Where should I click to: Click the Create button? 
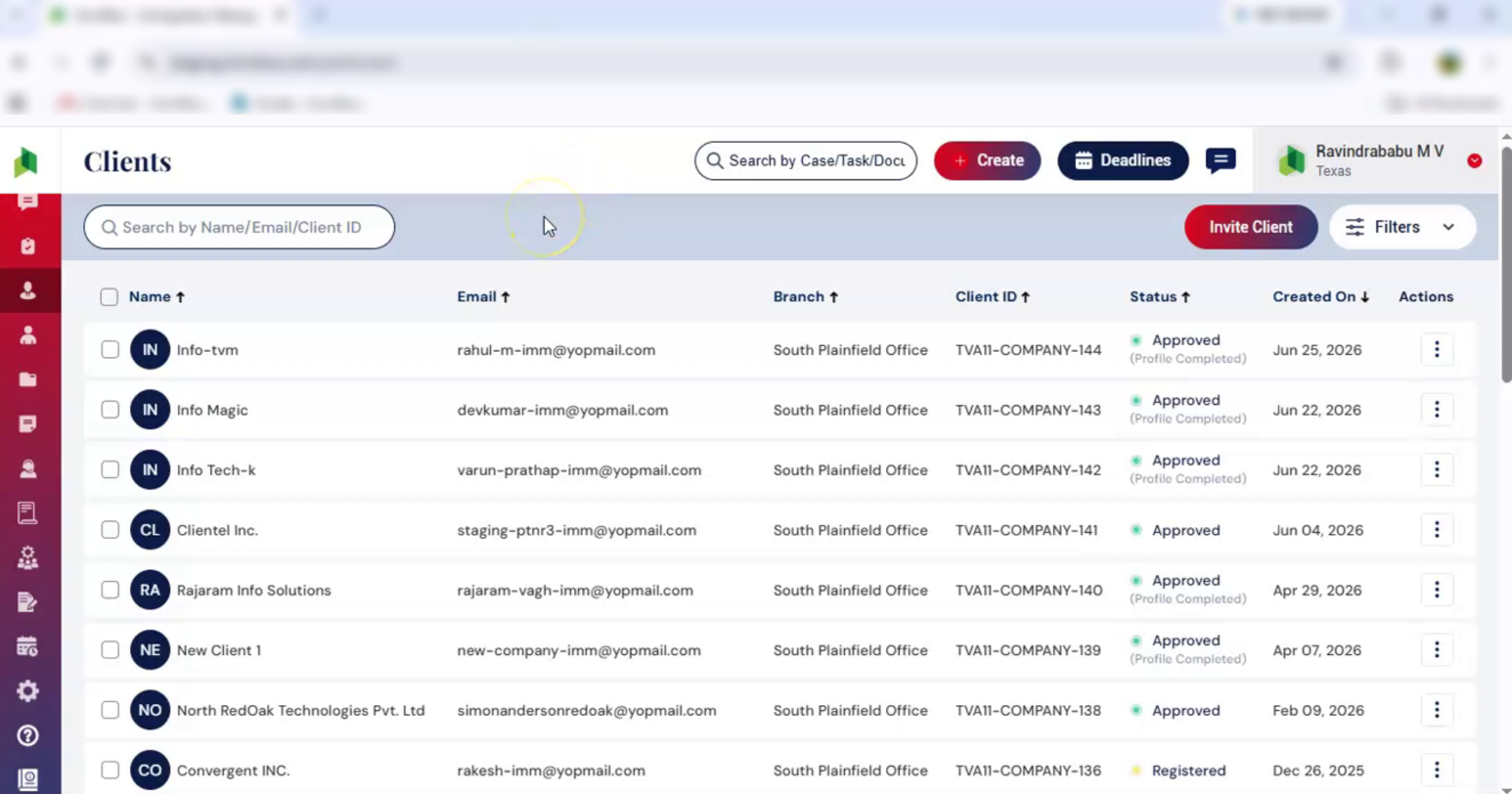pyautogui.click(x=987, y=161)
